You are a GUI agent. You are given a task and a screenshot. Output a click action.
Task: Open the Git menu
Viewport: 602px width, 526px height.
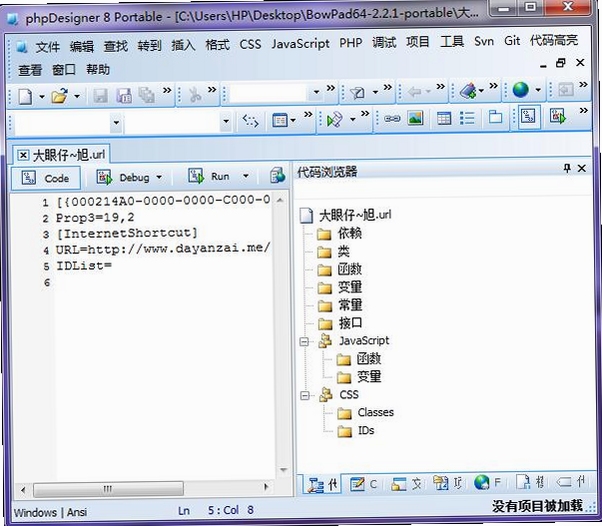click(512, 41)
